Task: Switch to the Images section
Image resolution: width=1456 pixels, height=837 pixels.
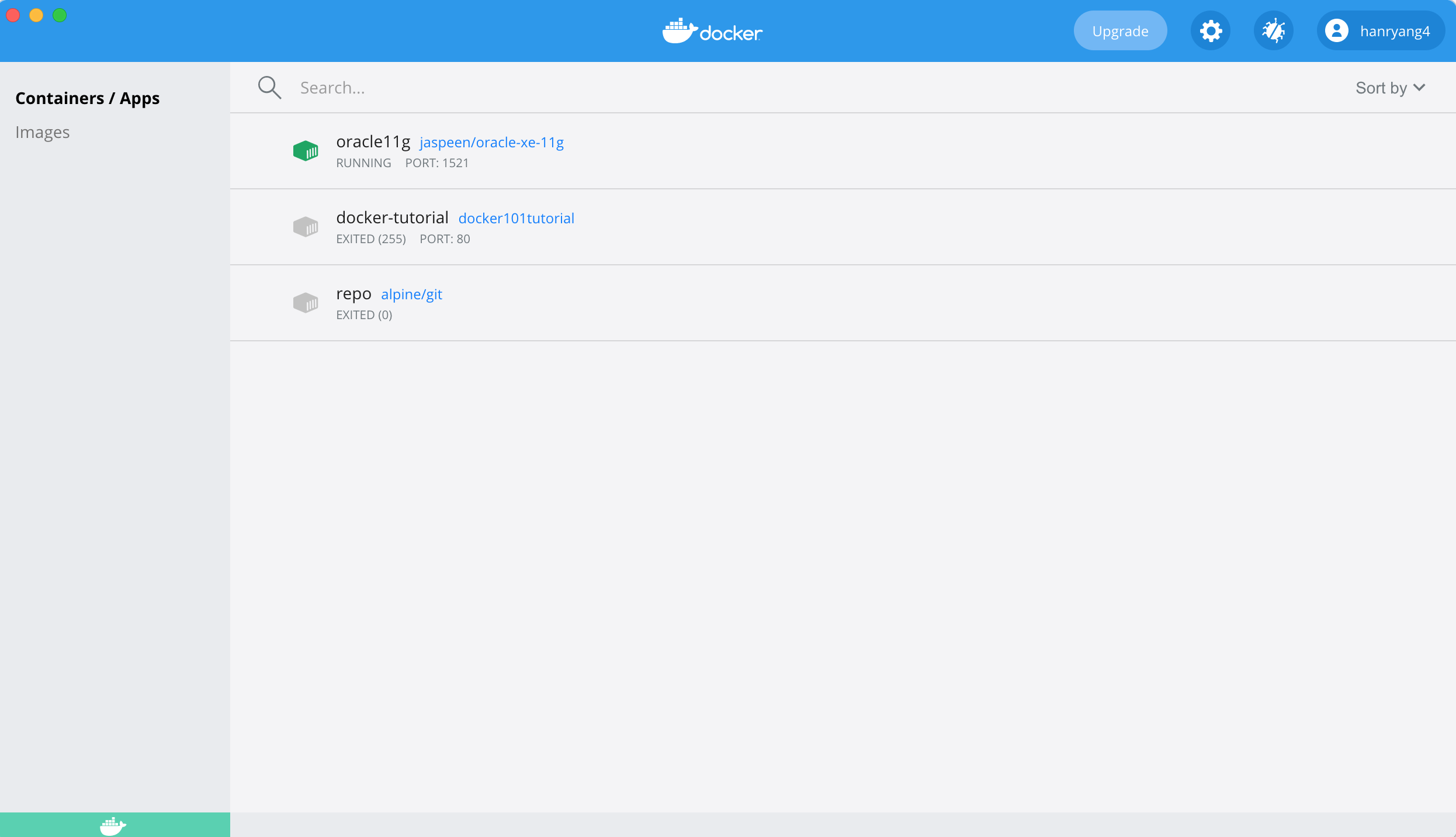Action: [43, 132]
